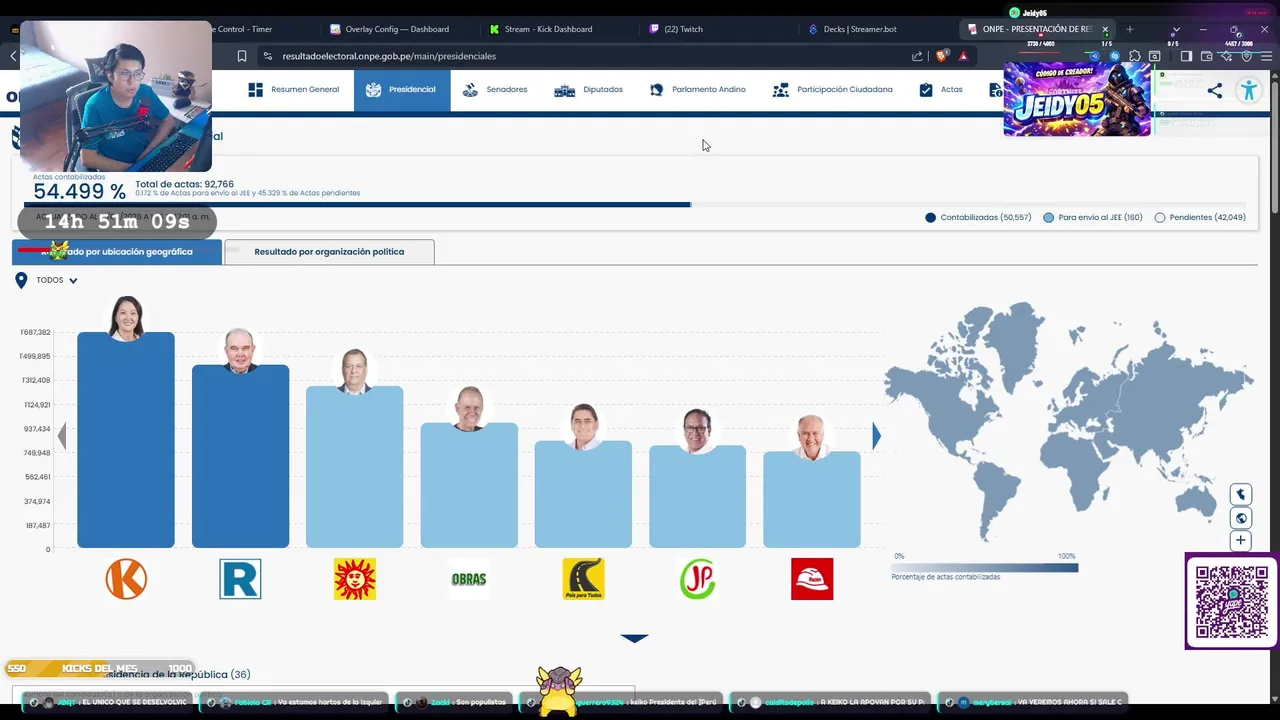Click the Contabilizadas legend marker

[x=931, y=217]
